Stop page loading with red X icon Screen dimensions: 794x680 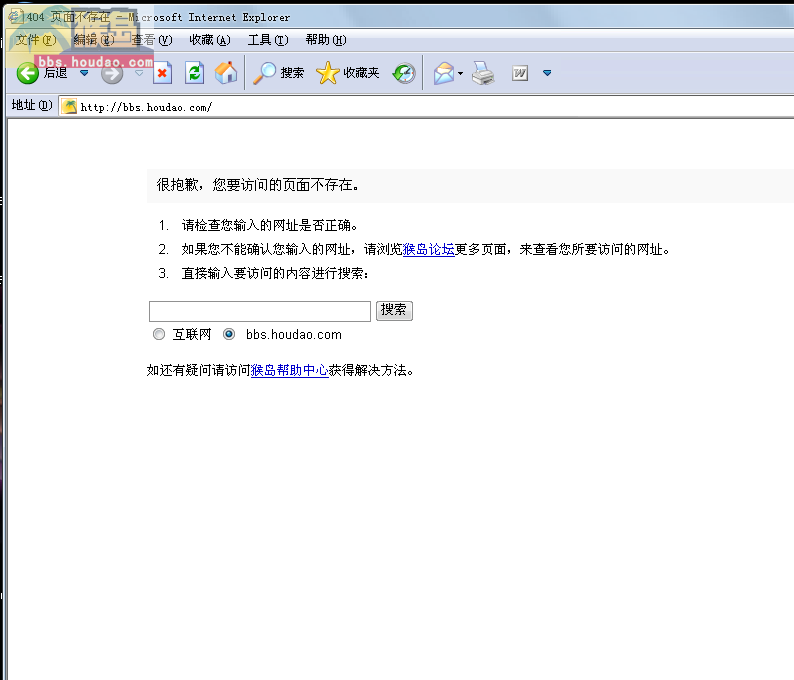point(163,73)
